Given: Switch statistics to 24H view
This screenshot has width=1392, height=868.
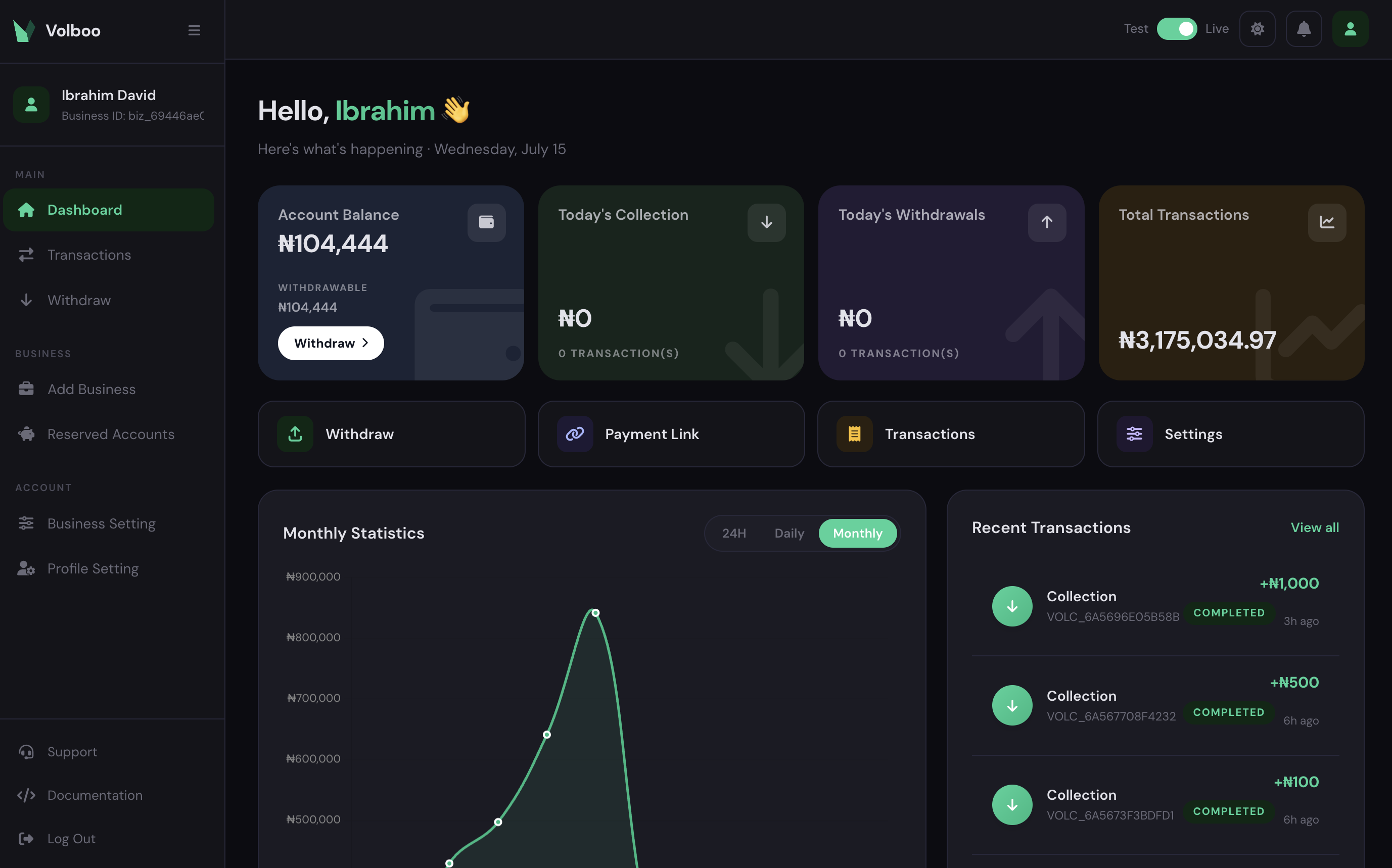Looking at the screenshot, I should point(734,534).
